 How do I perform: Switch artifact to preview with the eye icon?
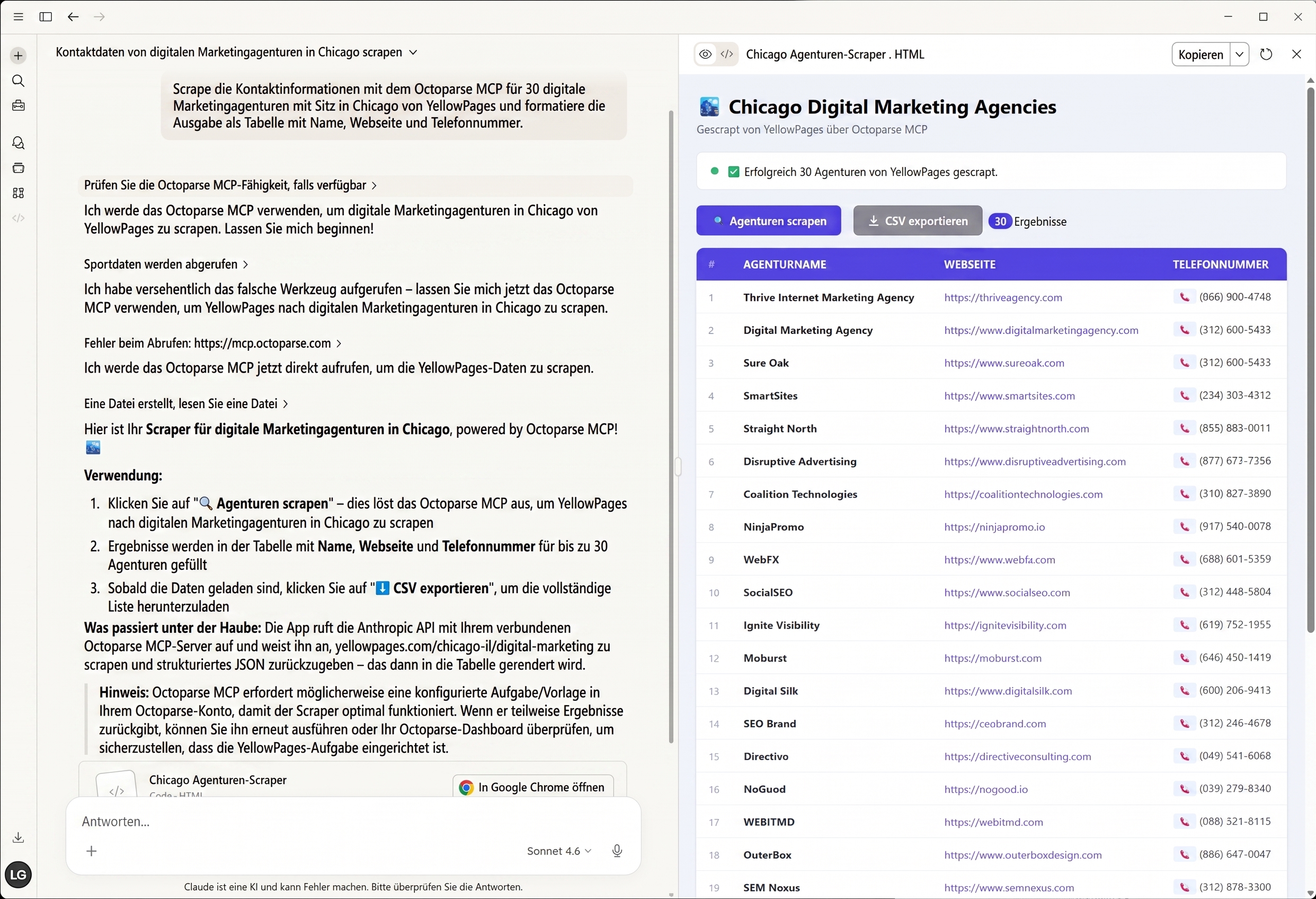pyautogui.click(x=705, y=55)
